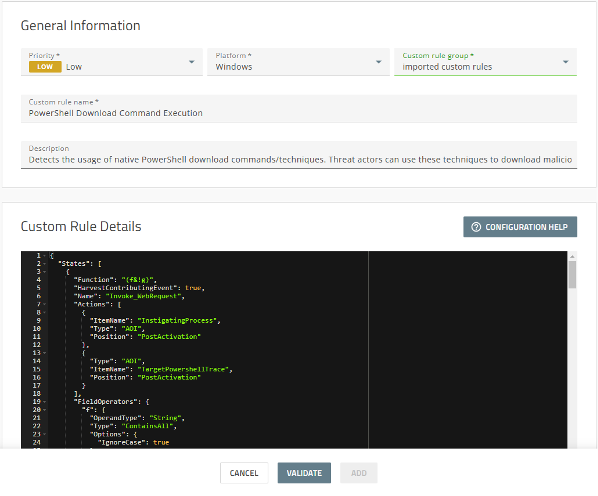598x496 pixels.
Task: Click the greyed-out Add button
Action: point(358,473)
